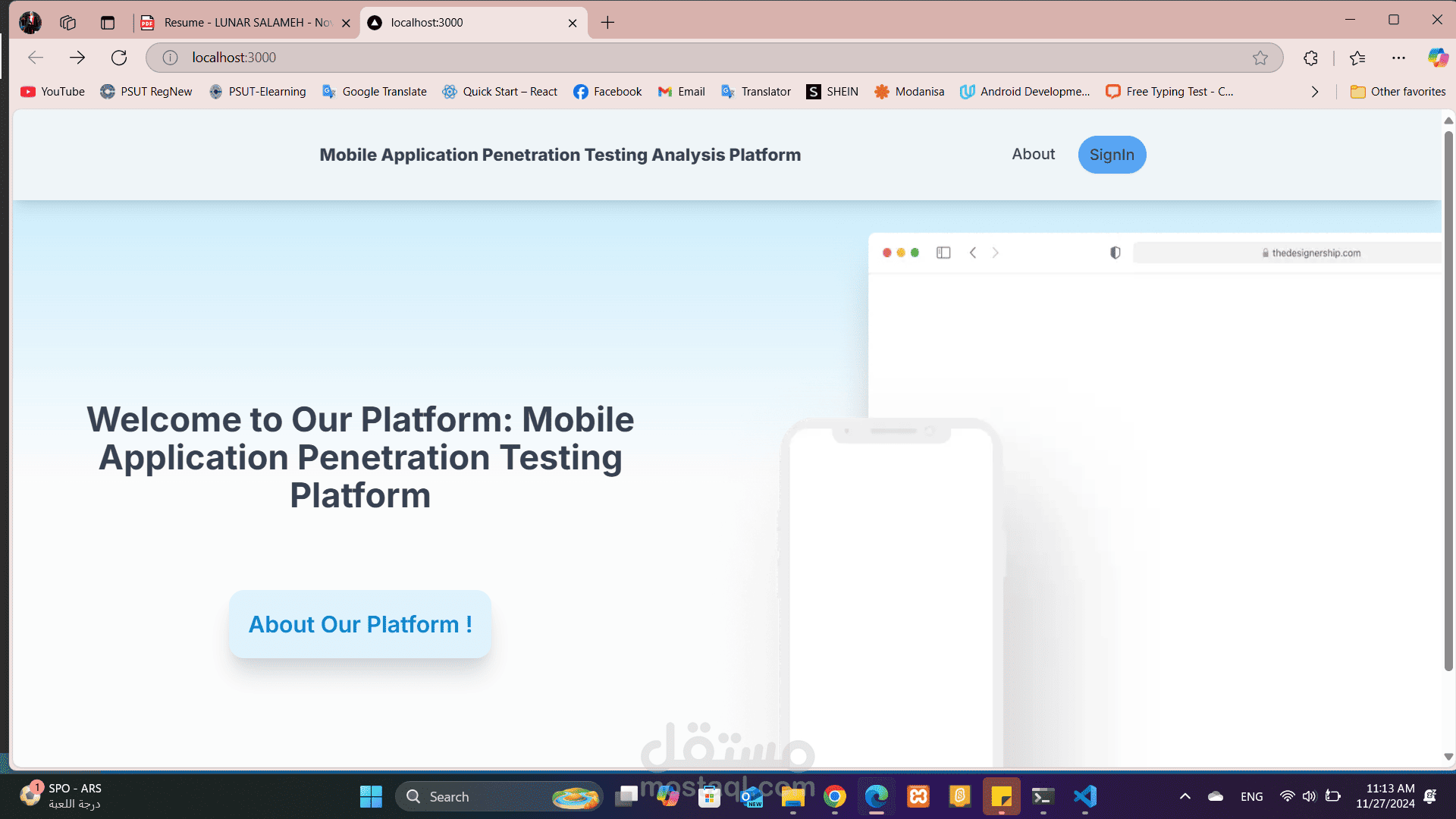The width and height of the screenshot is (1456, 819).
Task: Reload the localhost page
Action: click(119, 58)
